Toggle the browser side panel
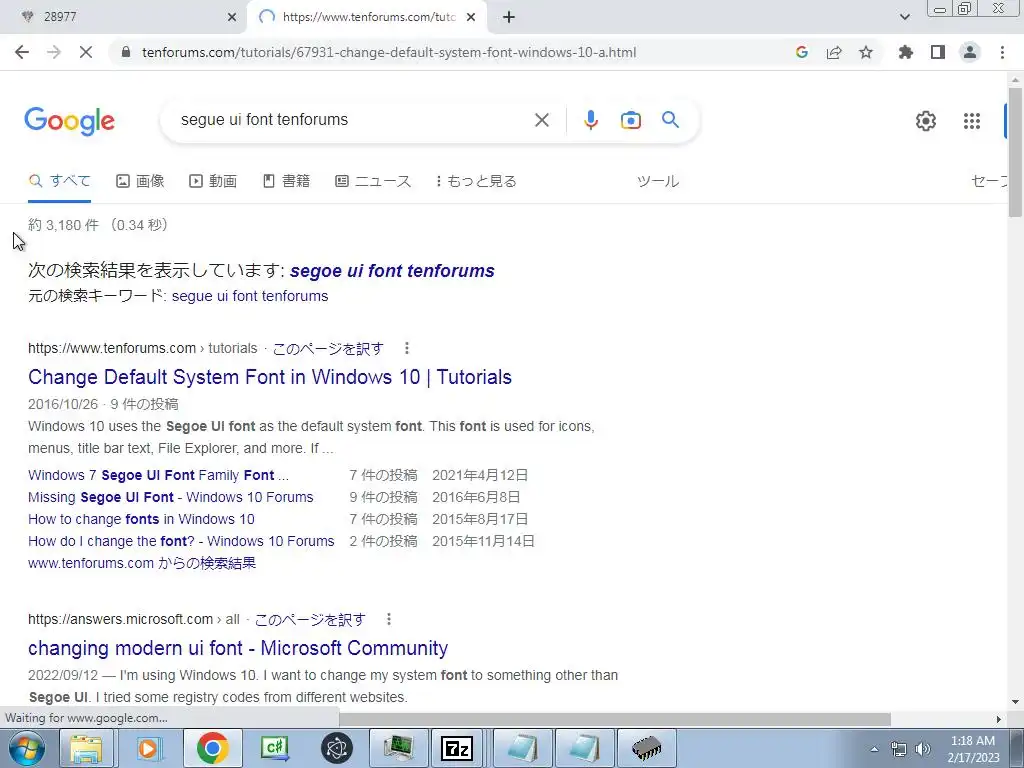1024x768 pixels. click(938, 52)
